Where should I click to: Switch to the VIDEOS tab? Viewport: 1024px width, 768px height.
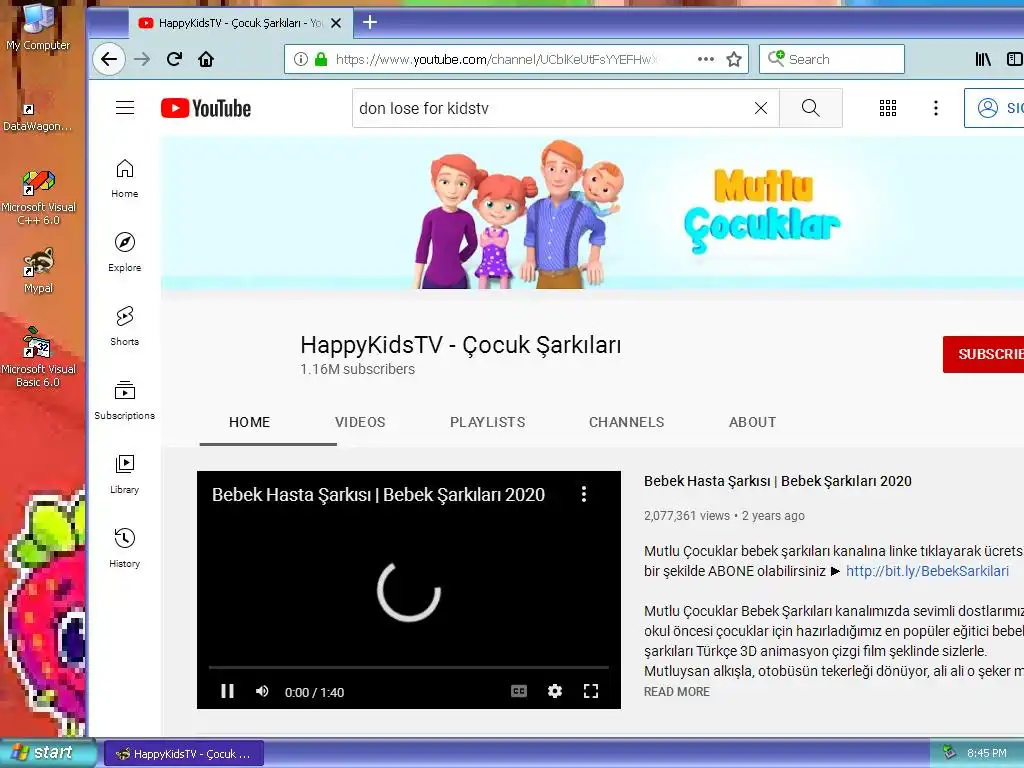tap(360, 422)
